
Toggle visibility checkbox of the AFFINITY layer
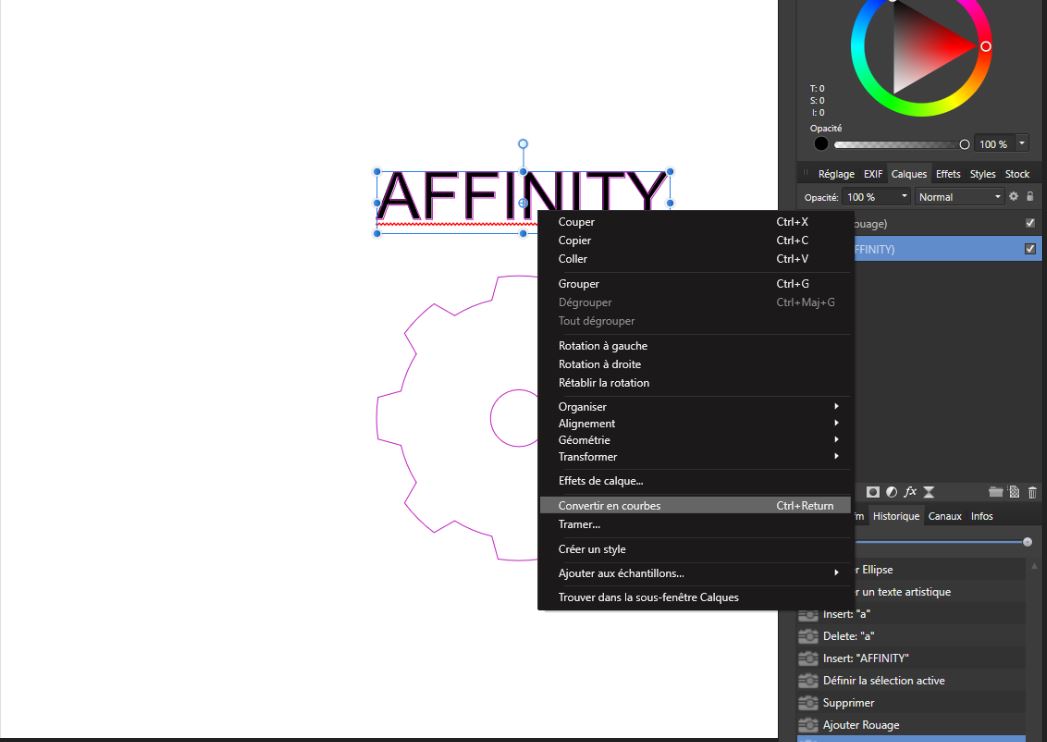pos(1030,248)
